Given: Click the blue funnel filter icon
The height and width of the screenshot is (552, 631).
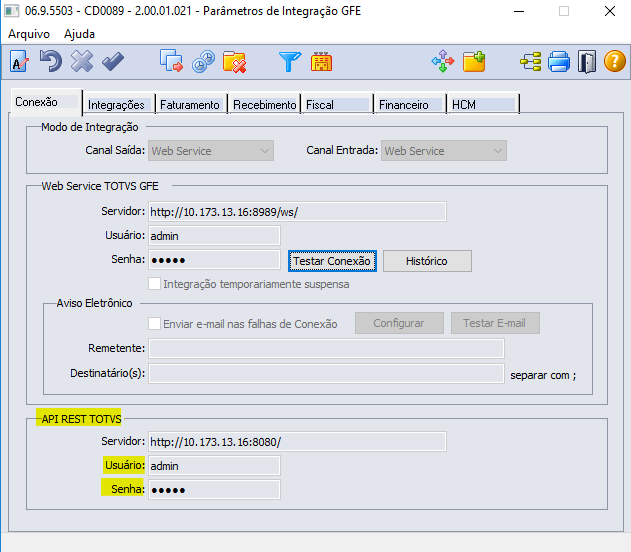Looking at the screenshot, I should [290, 62].
